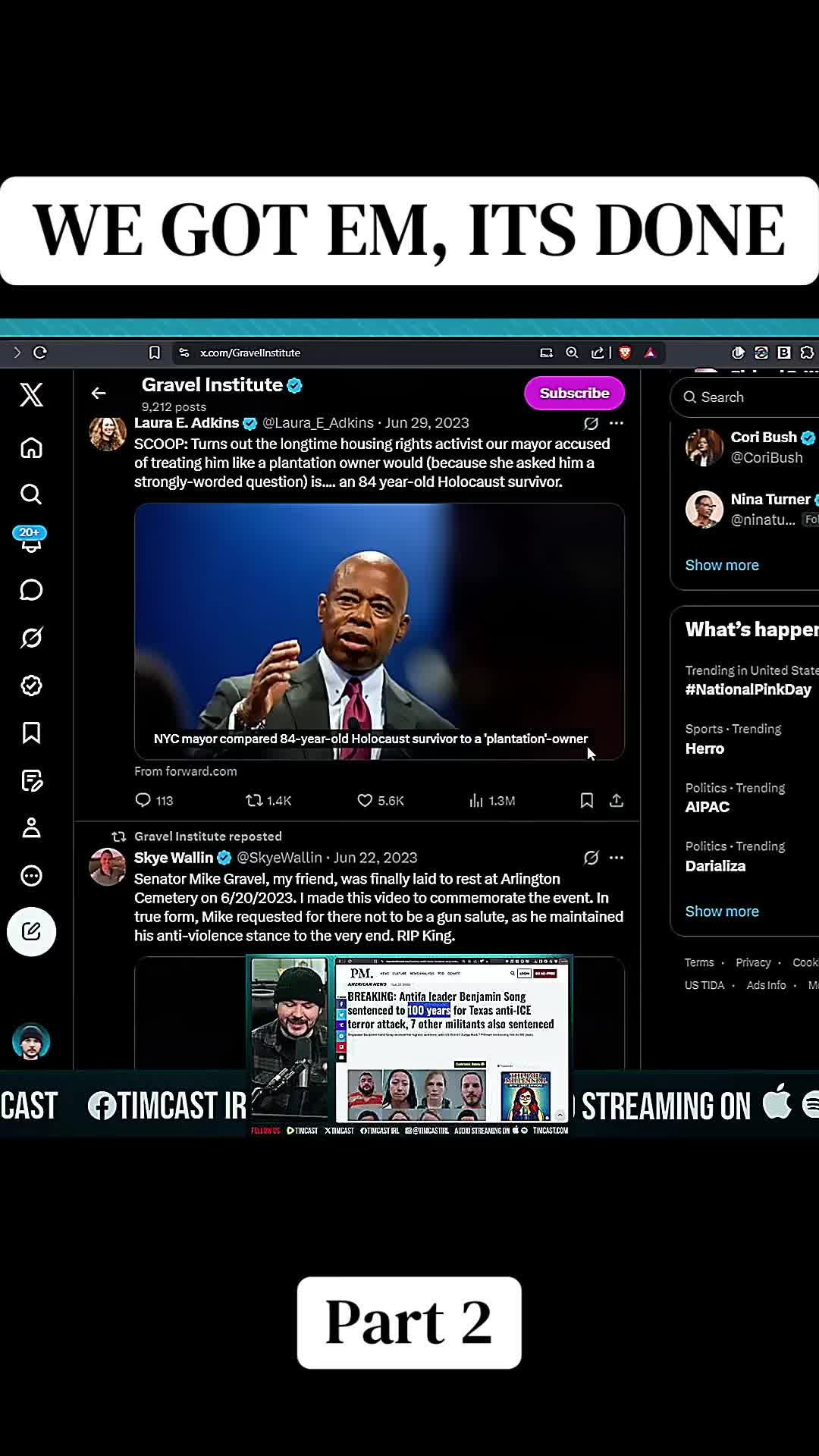
Task: Open Brave Rewards triangle icon
Action: 650,353
